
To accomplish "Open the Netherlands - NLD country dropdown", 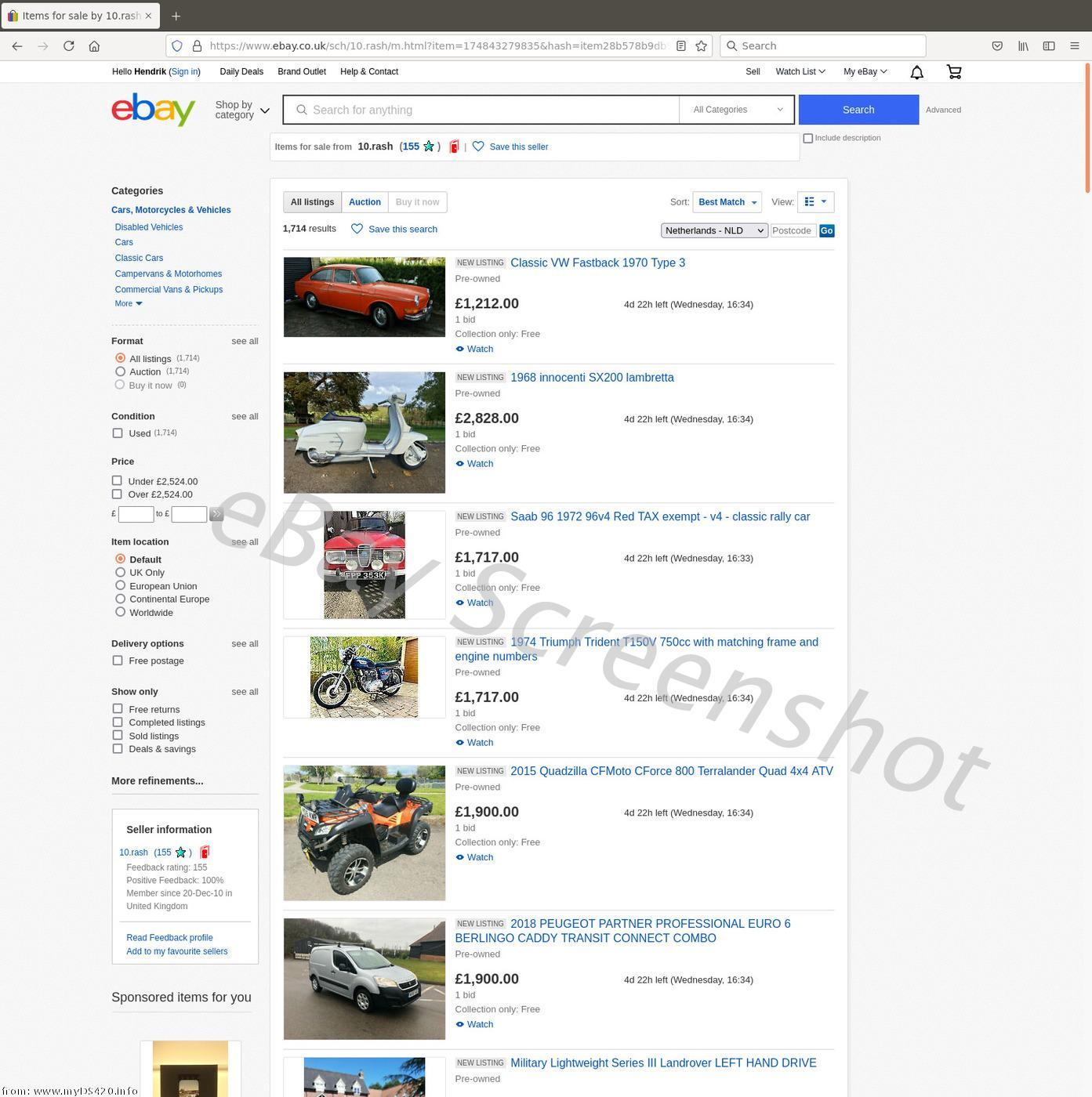I will coord(713,230).
